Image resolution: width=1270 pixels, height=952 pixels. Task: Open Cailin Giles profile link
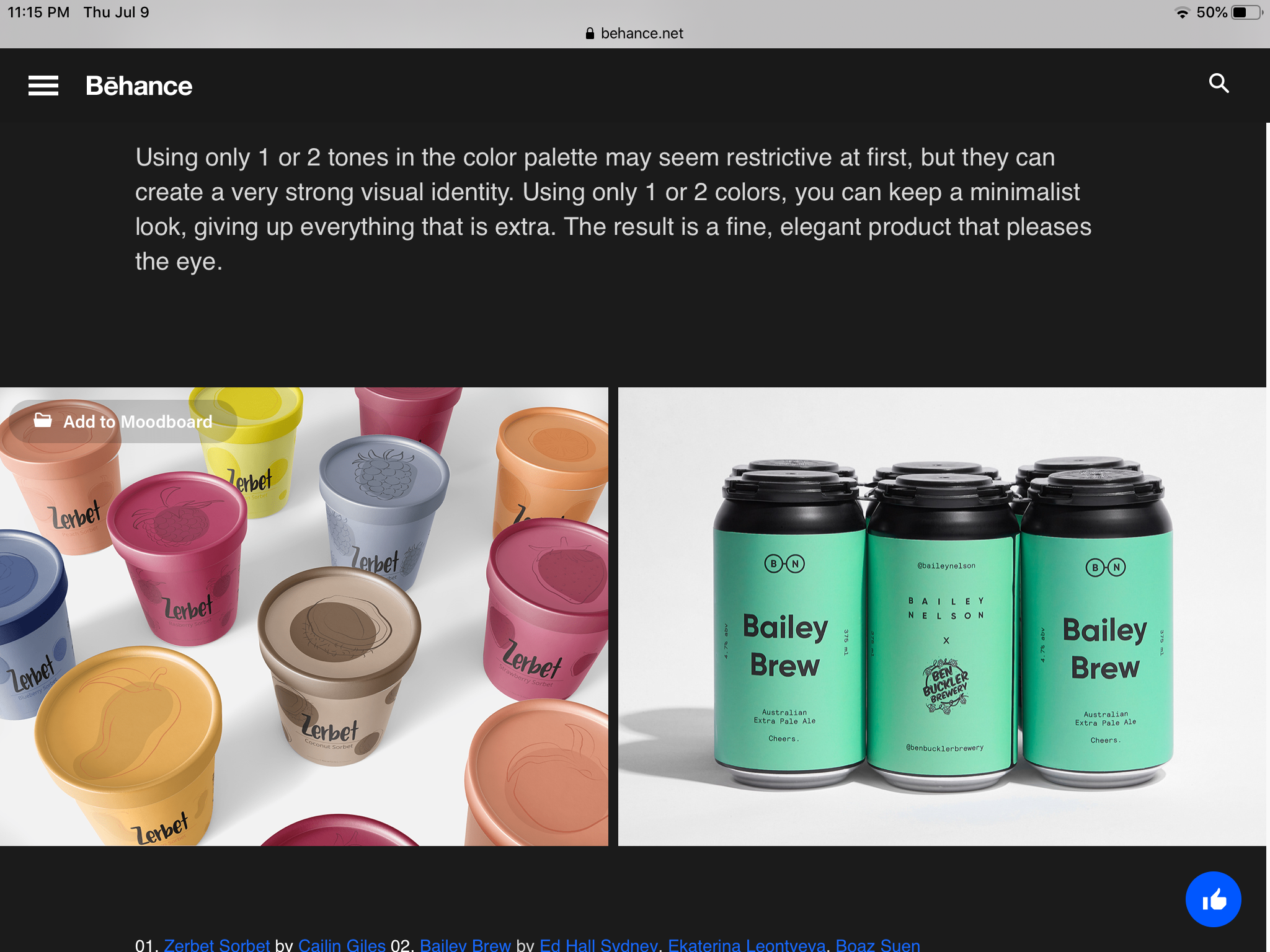tap(342, 945)
